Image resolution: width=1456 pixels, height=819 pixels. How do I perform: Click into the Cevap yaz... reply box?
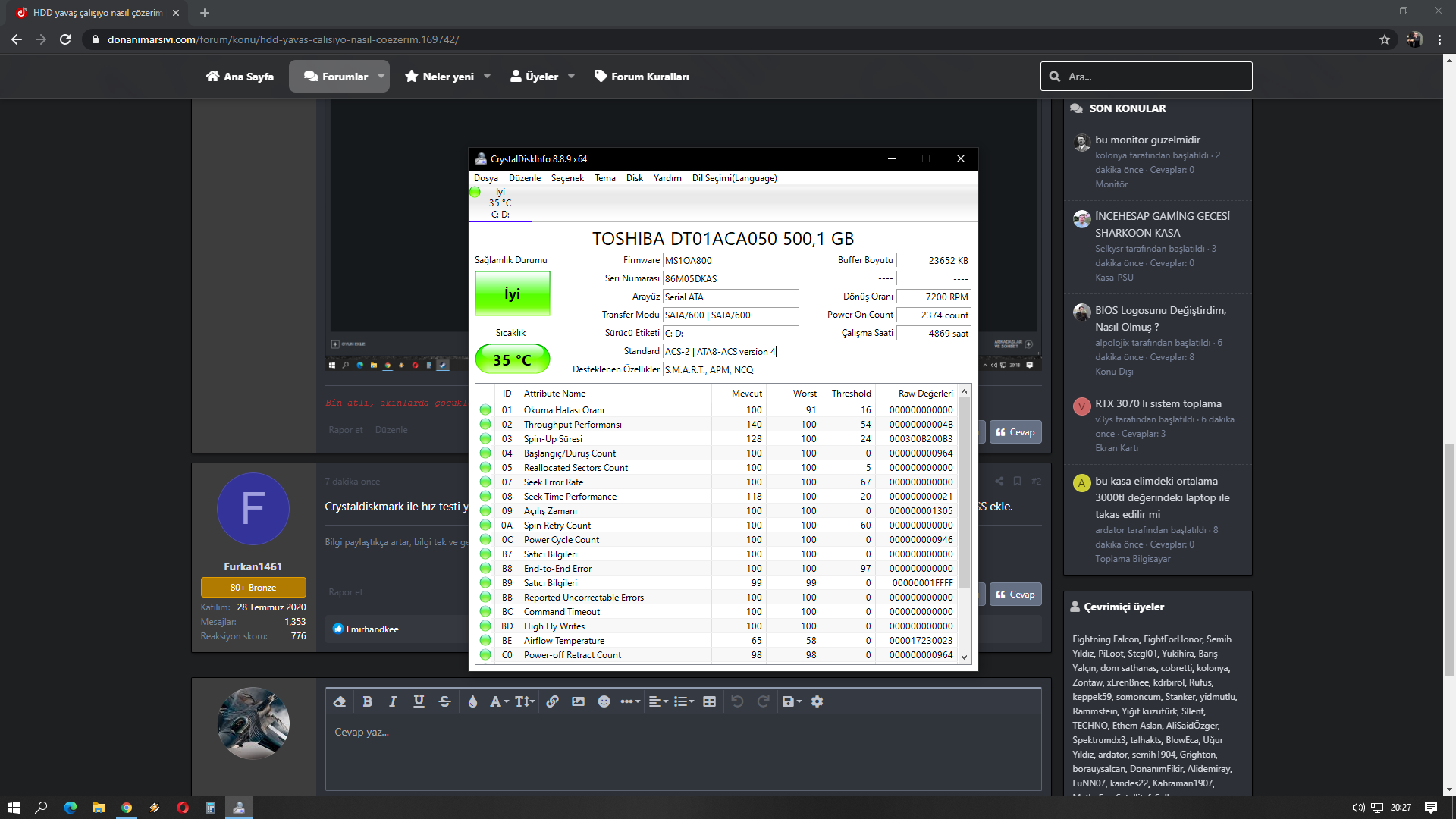point(683,752)
